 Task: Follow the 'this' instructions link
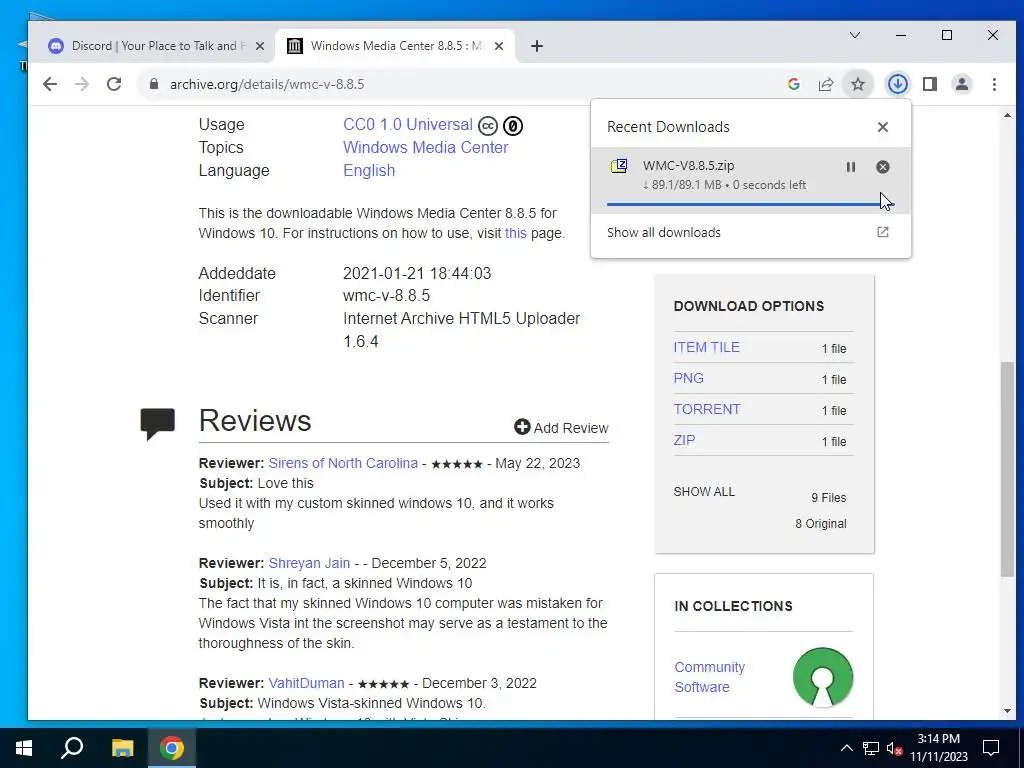[515, 233]
